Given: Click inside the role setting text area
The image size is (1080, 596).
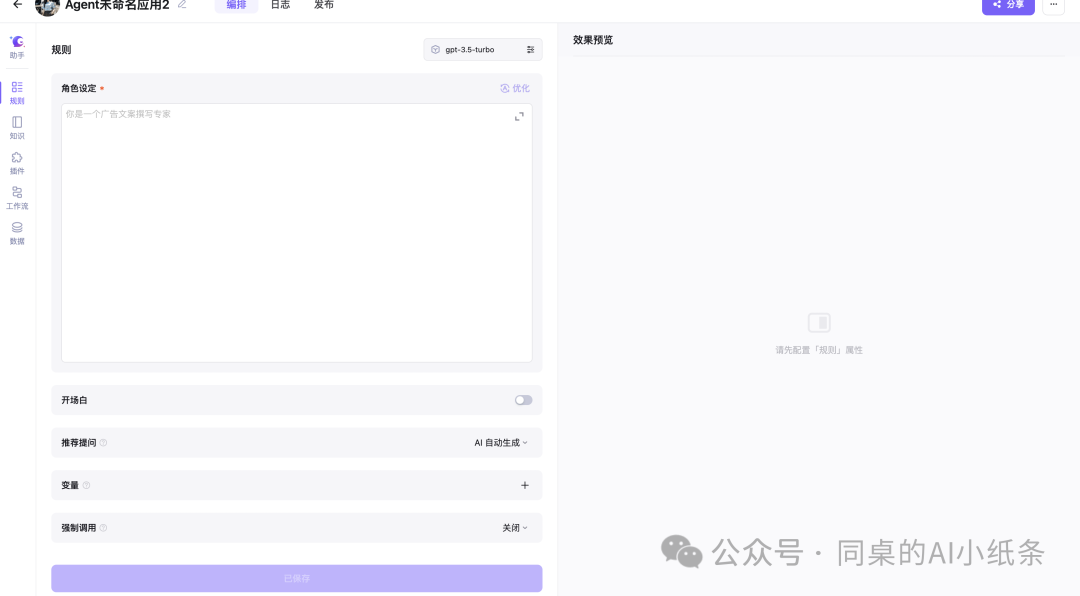Looking at the screenshot, I should tap(296, 230).
